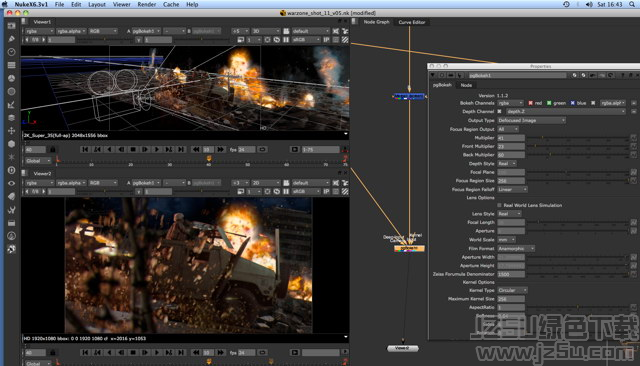Image resolution: width=640 pixels, height=366 pixels.
Task: Open the Depth Style dropdown
Action: pyautogui.click(x=507, y=163)
